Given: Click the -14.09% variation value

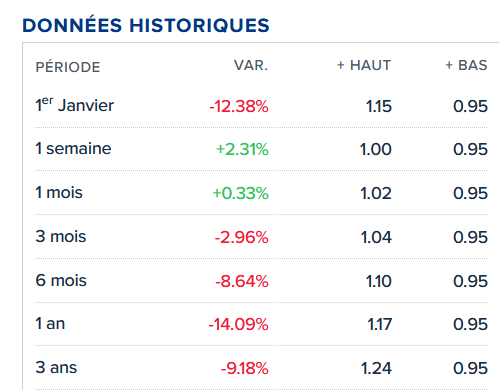Looking at the screenshot, I should click(238, 324).
